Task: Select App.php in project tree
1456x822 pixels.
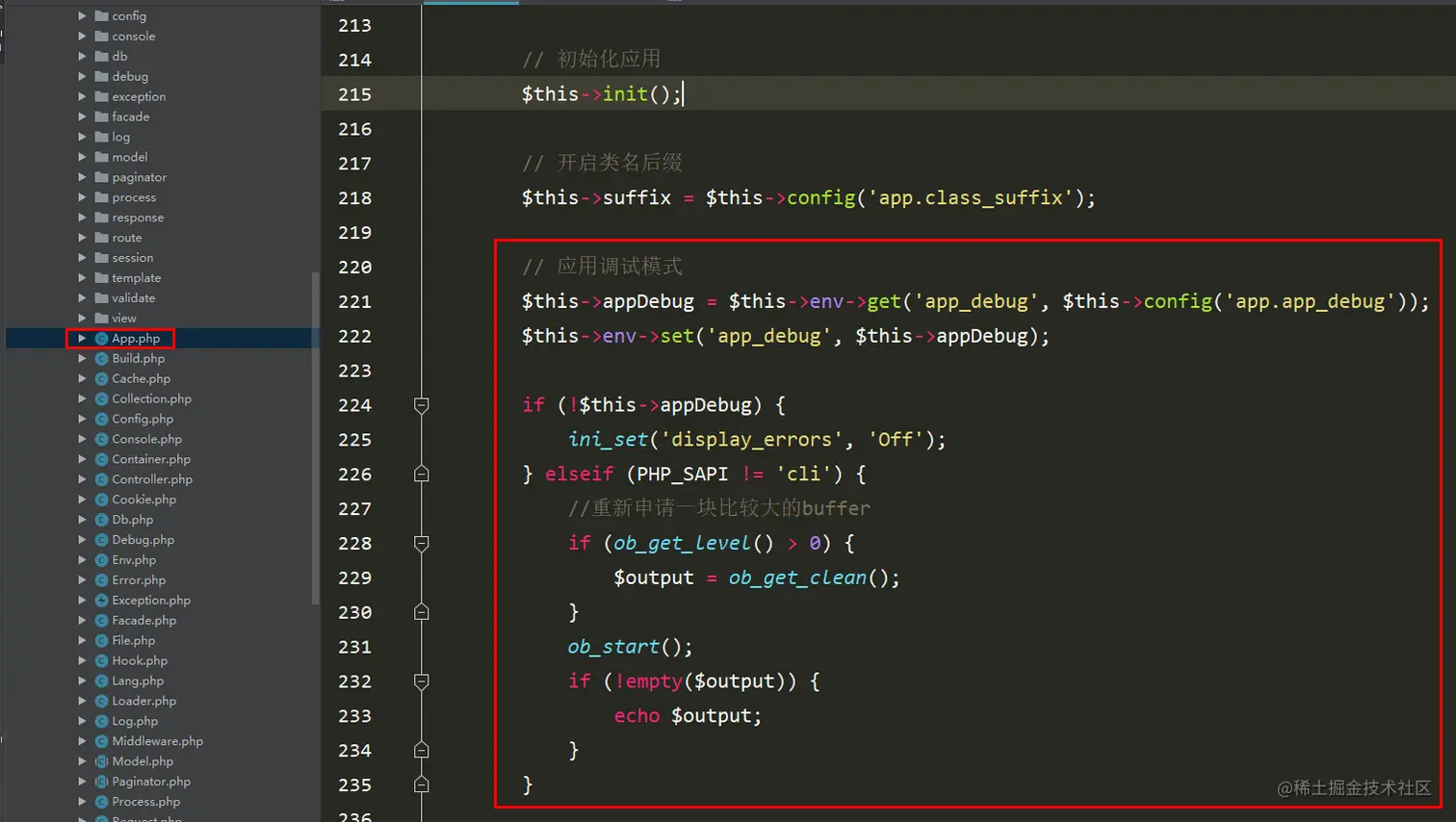Action: click(135, 339)
